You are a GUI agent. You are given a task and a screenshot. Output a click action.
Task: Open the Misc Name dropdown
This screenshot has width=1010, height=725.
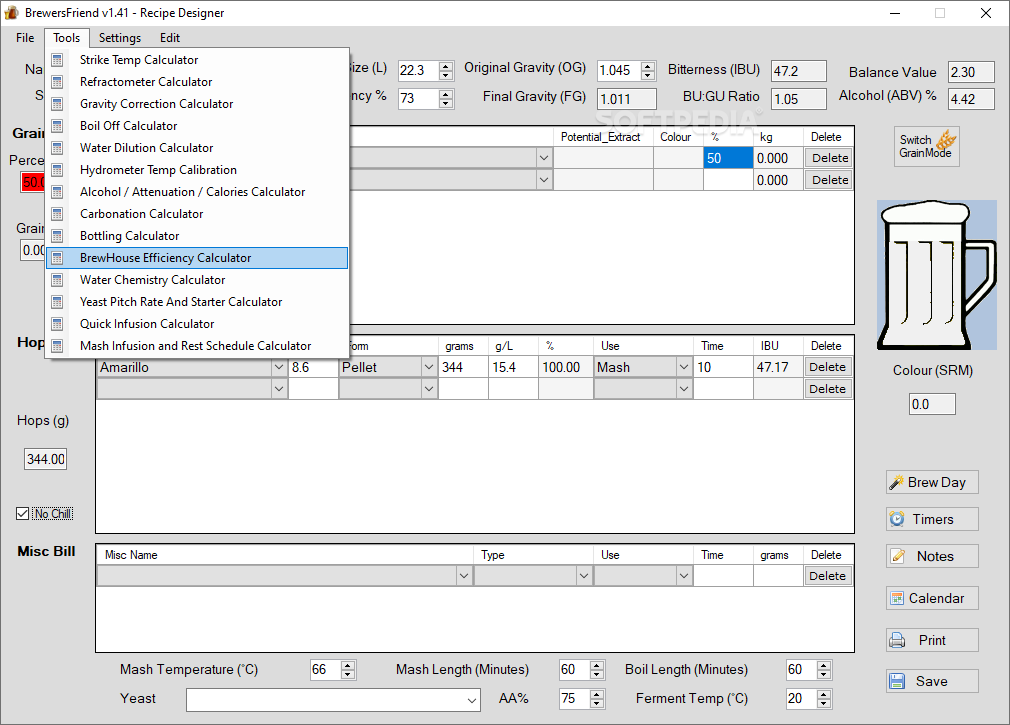[464, 576]
